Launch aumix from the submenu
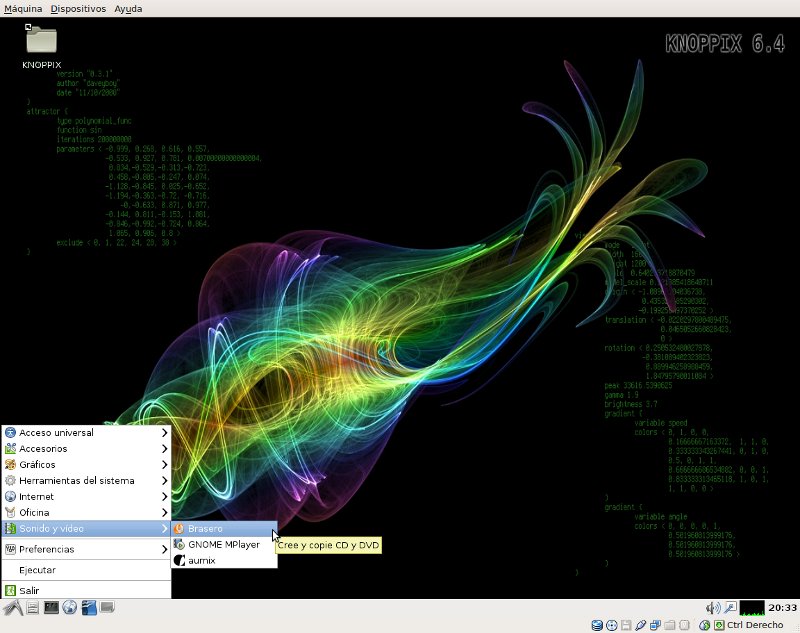The image size is (800, 633). point(224,561)
